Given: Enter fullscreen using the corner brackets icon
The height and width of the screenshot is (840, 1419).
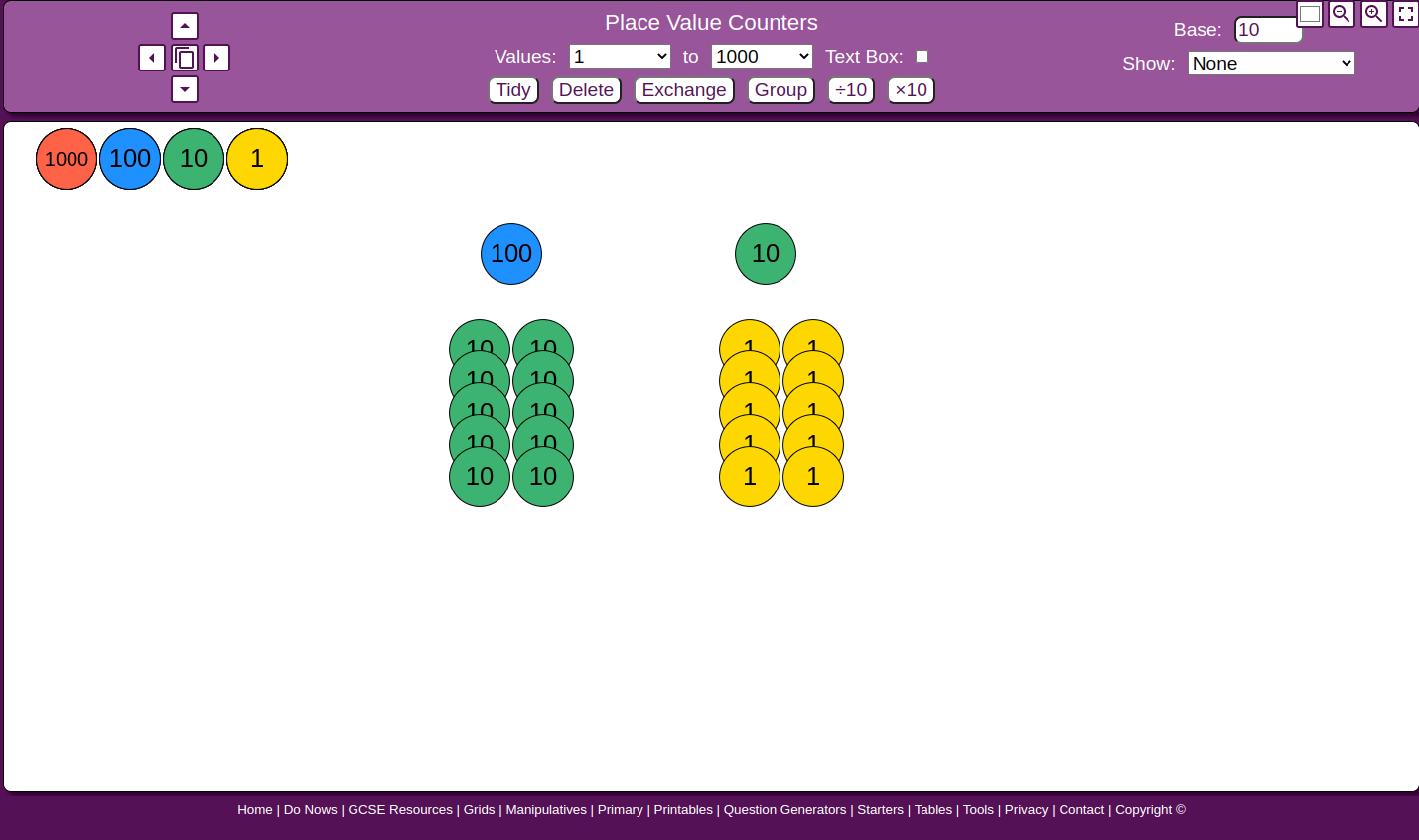Looking at the screenshot, I should pos(1405,14).
